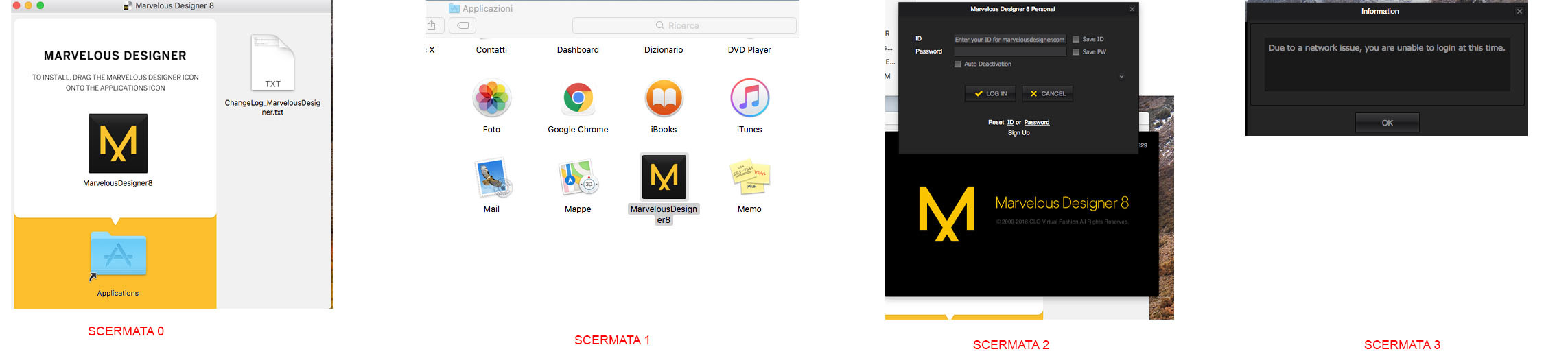Click the Dizionario app label

(664, 50)
